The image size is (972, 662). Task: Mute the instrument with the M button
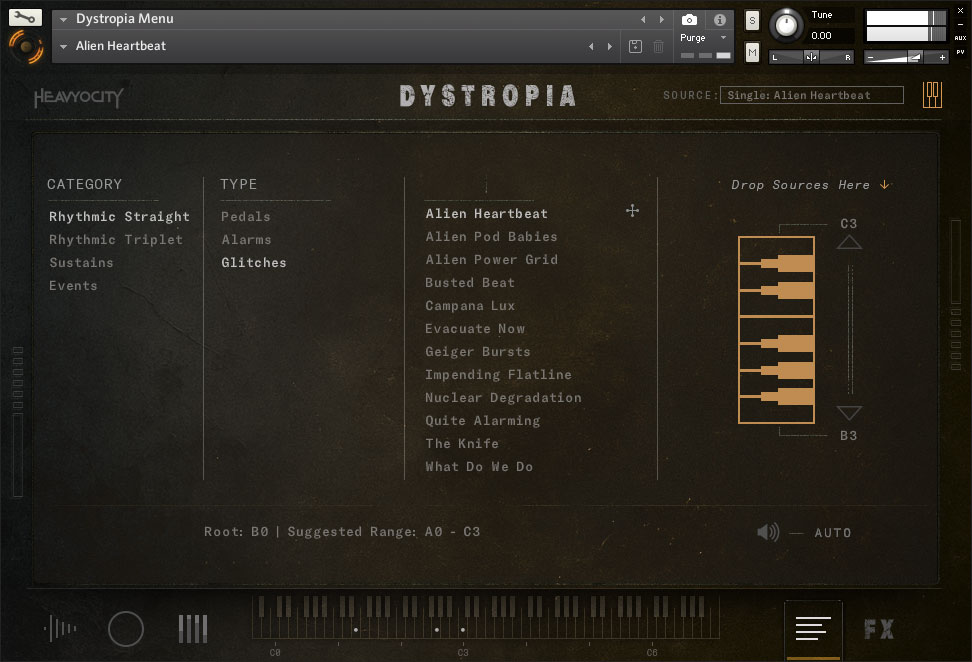752,52
